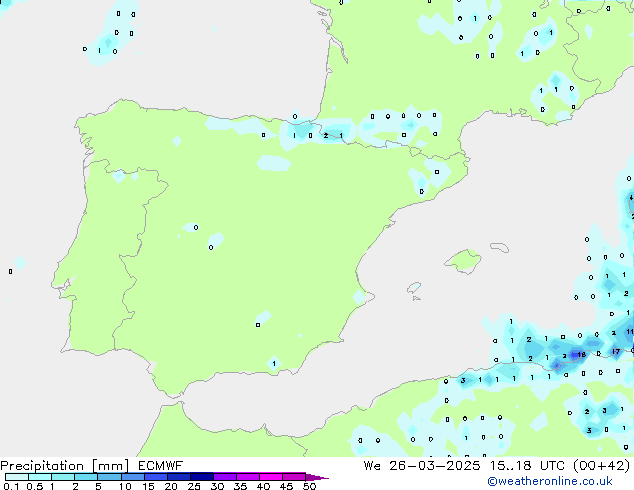Click Mallorca island on the map

tap(464, 261)
